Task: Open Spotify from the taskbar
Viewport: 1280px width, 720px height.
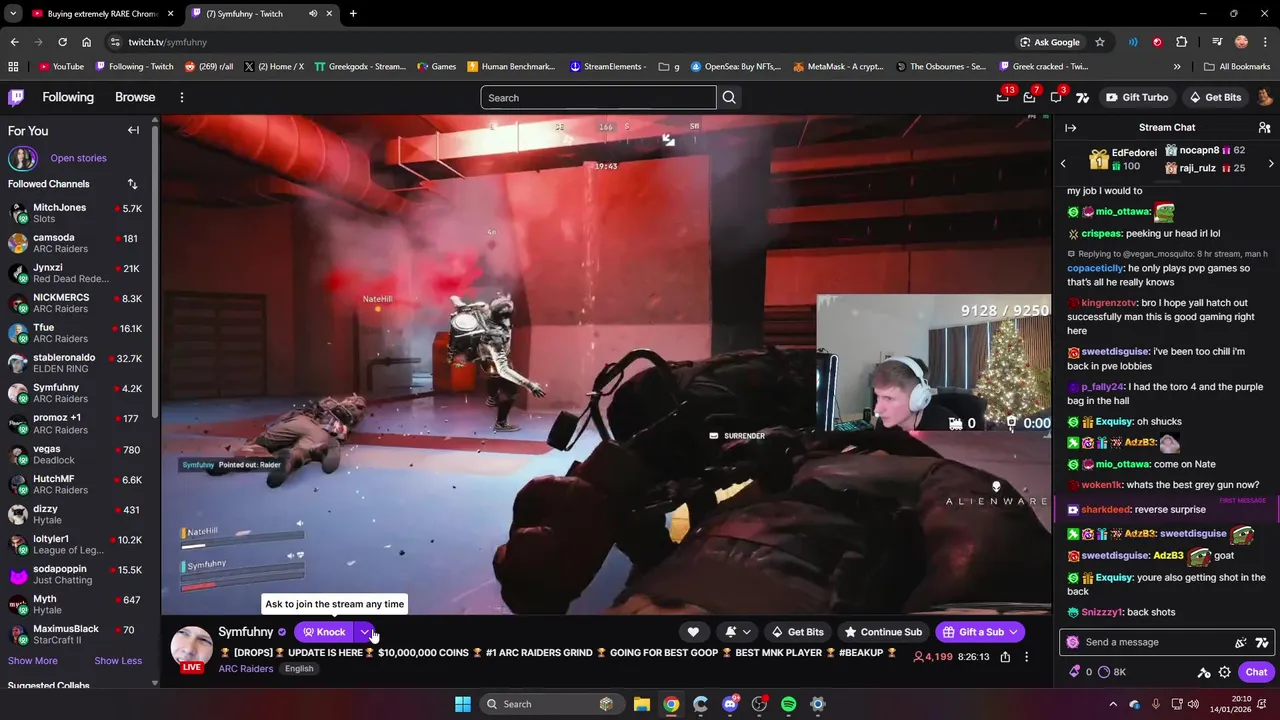Action: tap(788, 704)
